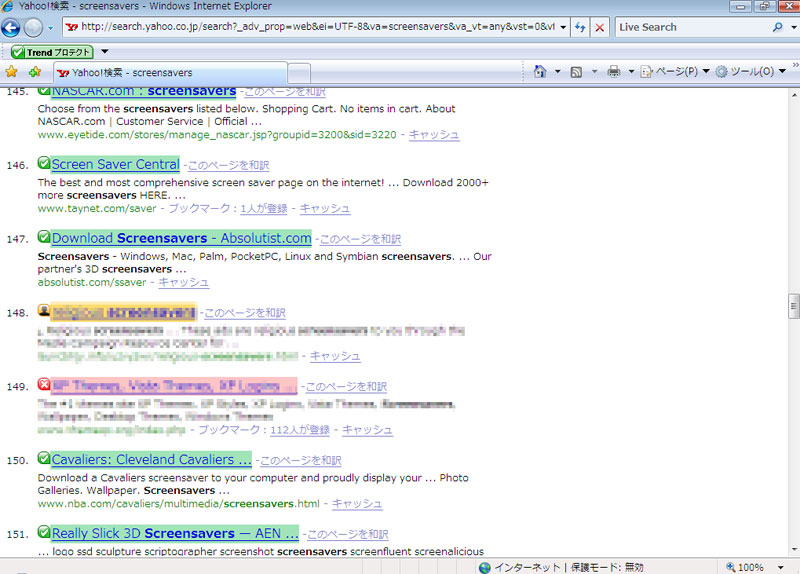Click the browser Forward arrow button
The width and height of the screenshot is (800, 574).
(33, 28)
